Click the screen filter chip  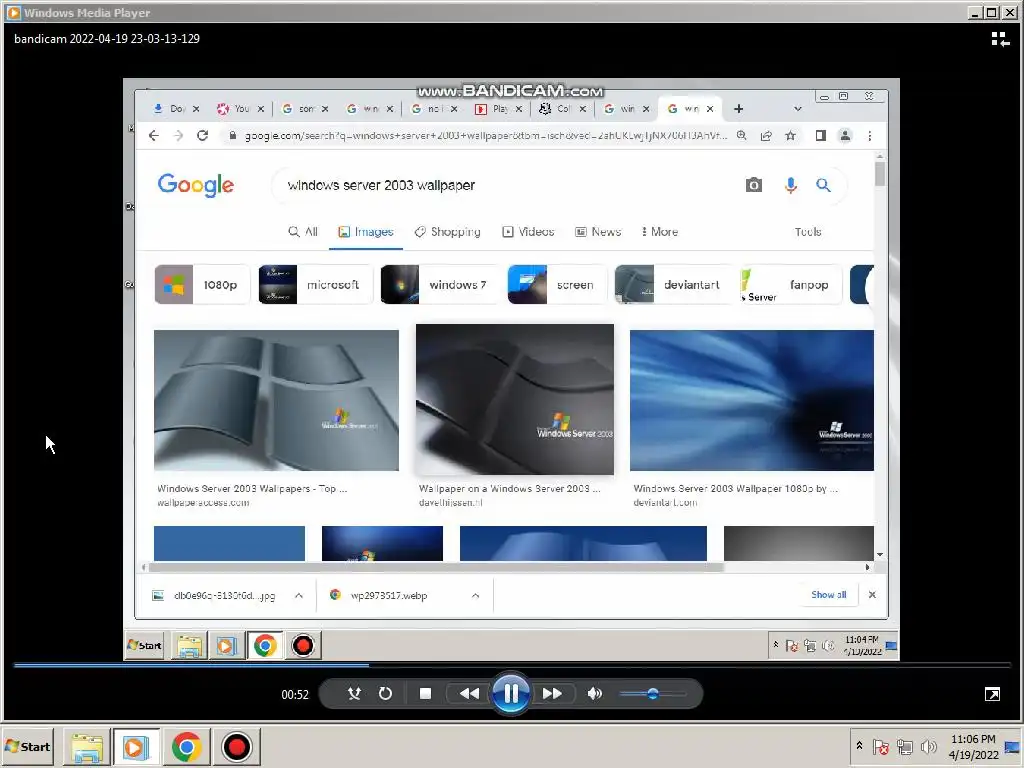click(x=556, y=285)
